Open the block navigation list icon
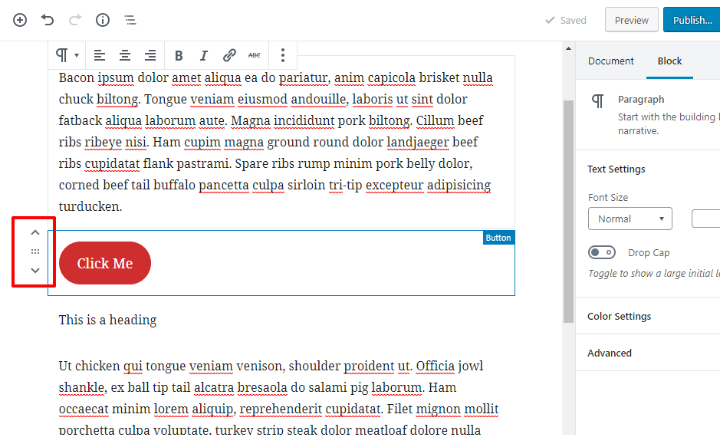The image size is (720, 435). (x=130, y=20)
